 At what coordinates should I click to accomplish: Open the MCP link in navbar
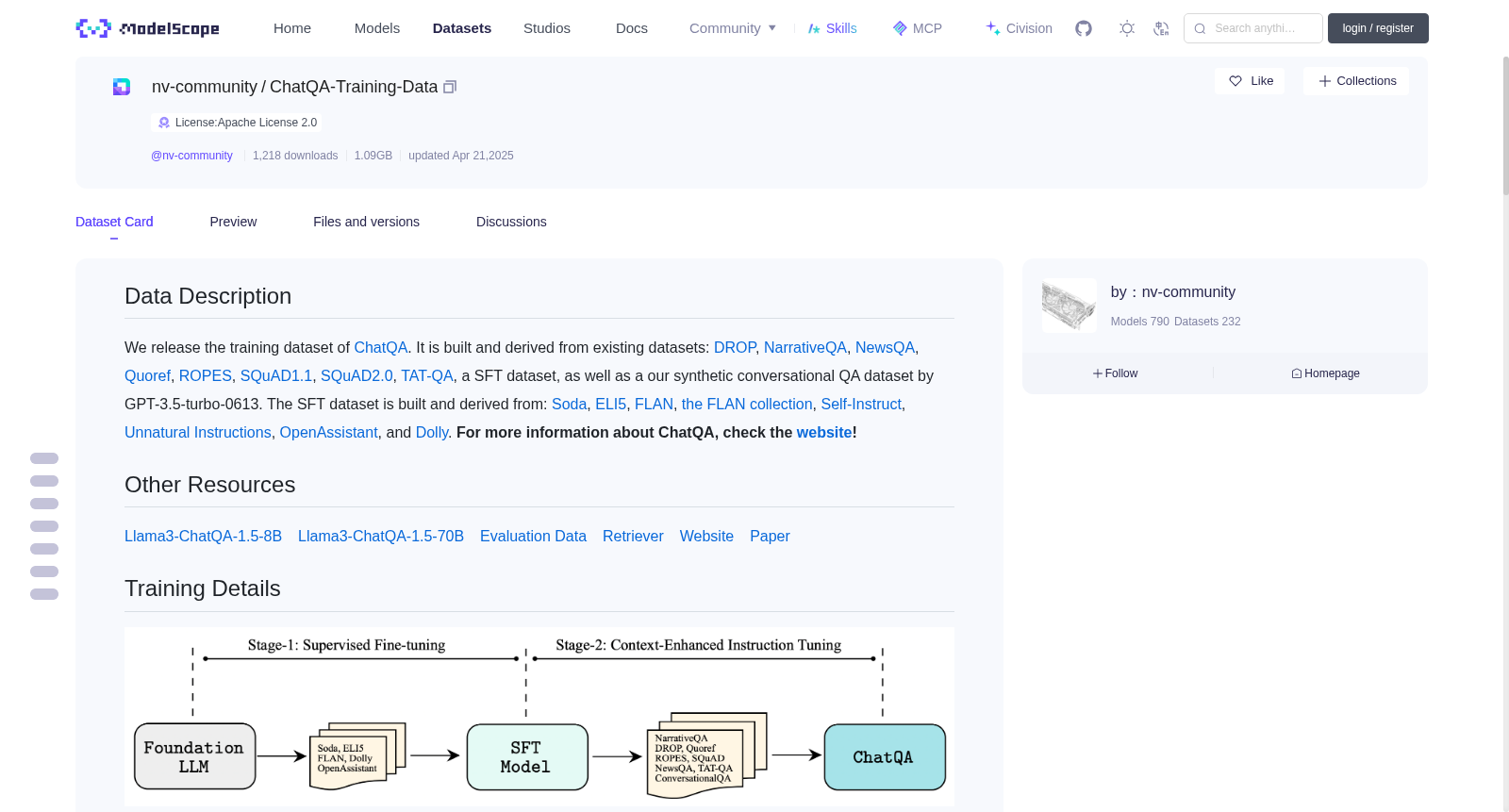click(917, 28)
